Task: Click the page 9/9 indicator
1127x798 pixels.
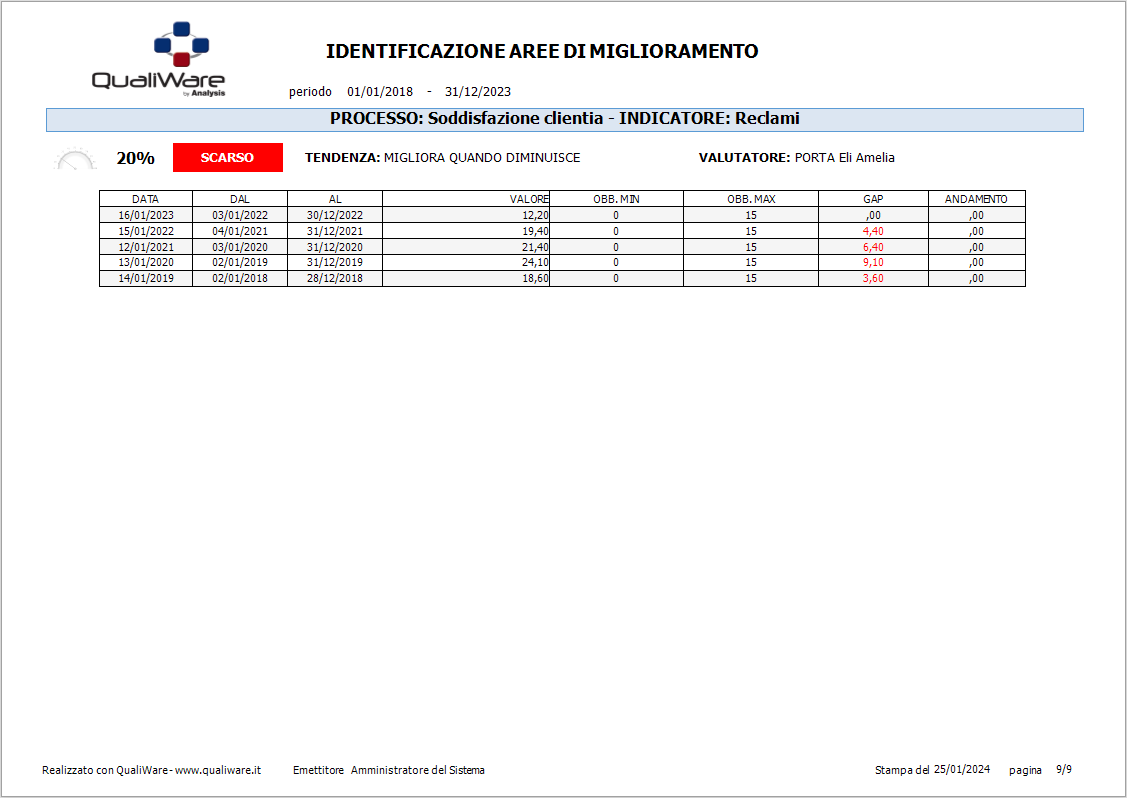Action: [1065, 770]
